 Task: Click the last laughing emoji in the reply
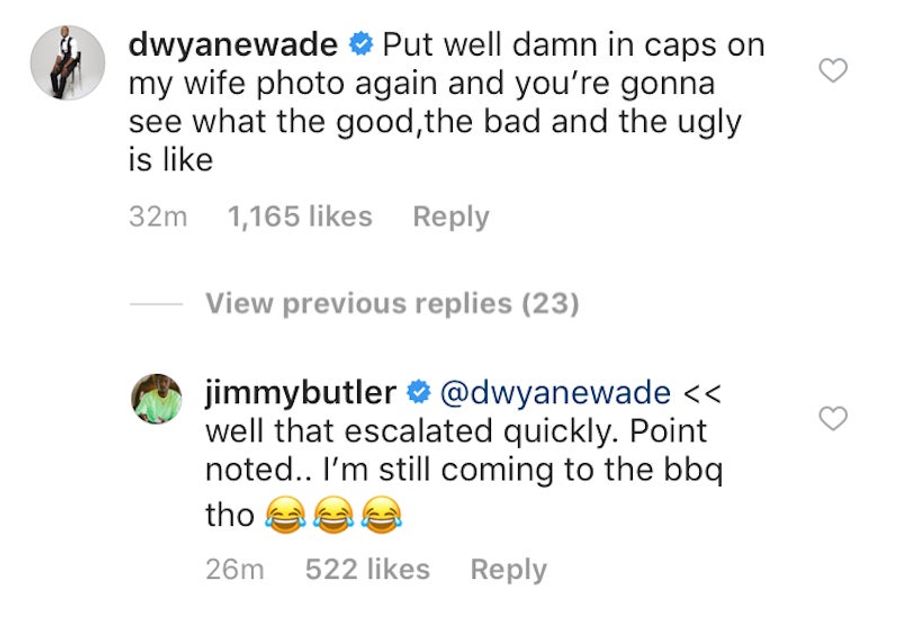click(382, 515)
